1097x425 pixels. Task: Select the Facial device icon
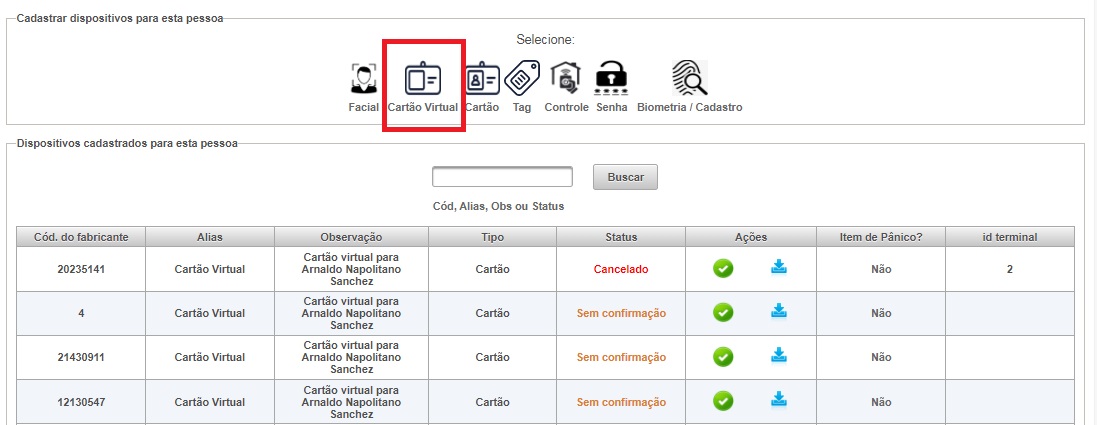coord(363,78)
